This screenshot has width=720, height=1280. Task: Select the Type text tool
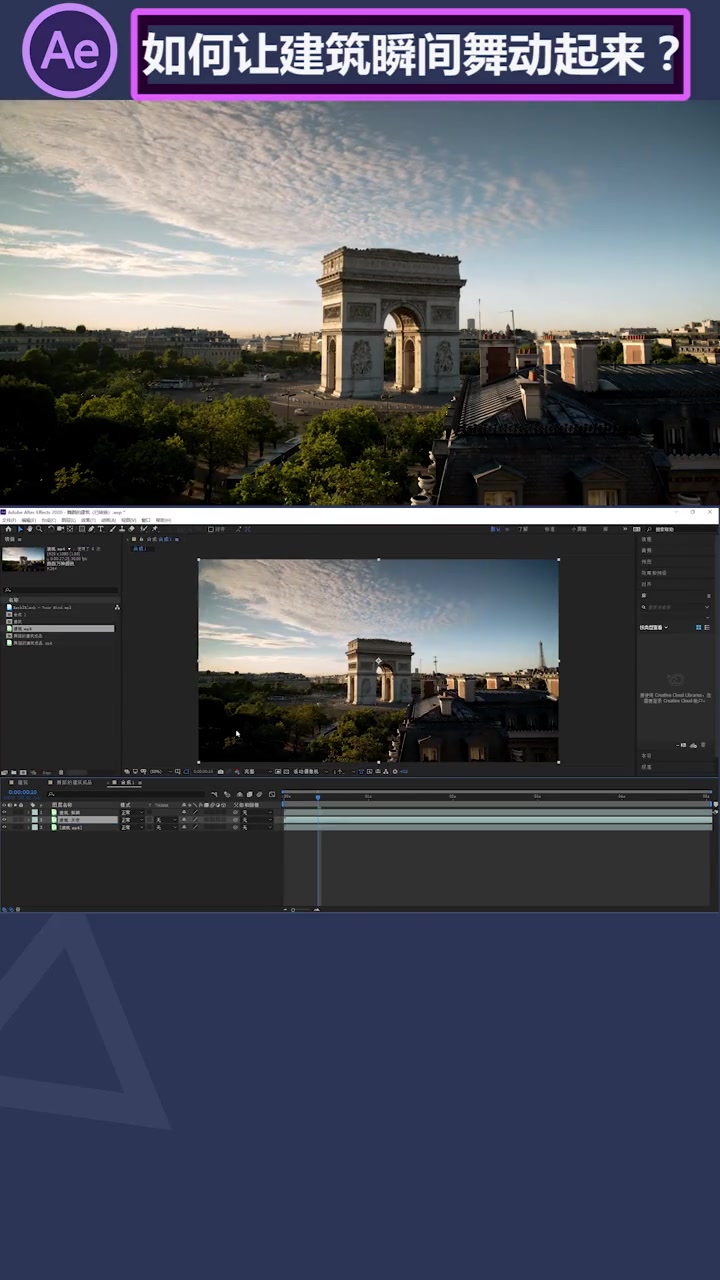pos(101,529)
